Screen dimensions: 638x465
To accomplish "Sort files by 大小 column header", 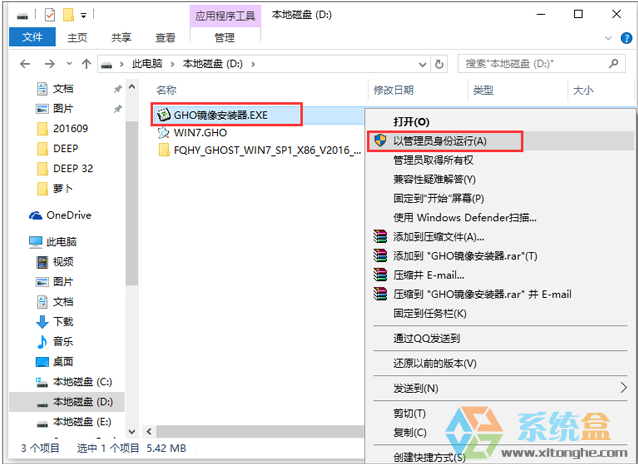I will tap(583, 90).
